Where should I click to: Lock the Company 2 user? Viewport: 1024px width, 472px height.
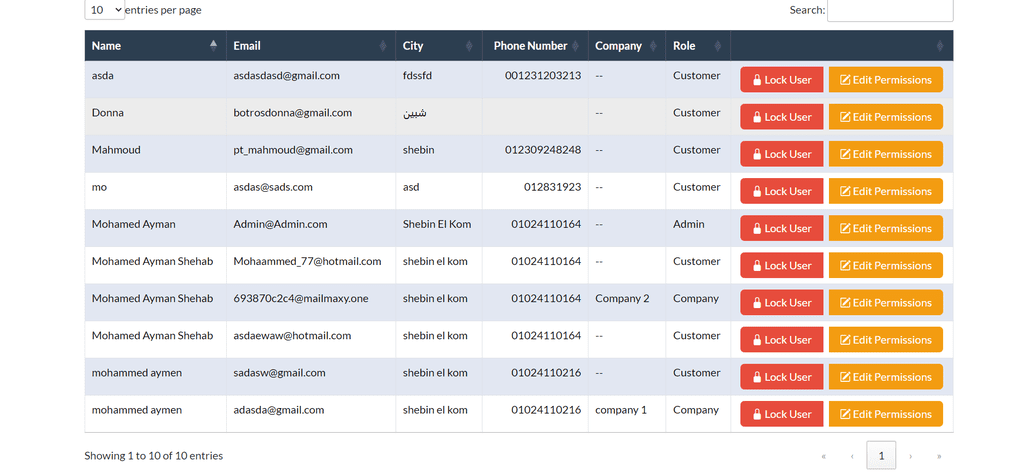tap(781, 303)
